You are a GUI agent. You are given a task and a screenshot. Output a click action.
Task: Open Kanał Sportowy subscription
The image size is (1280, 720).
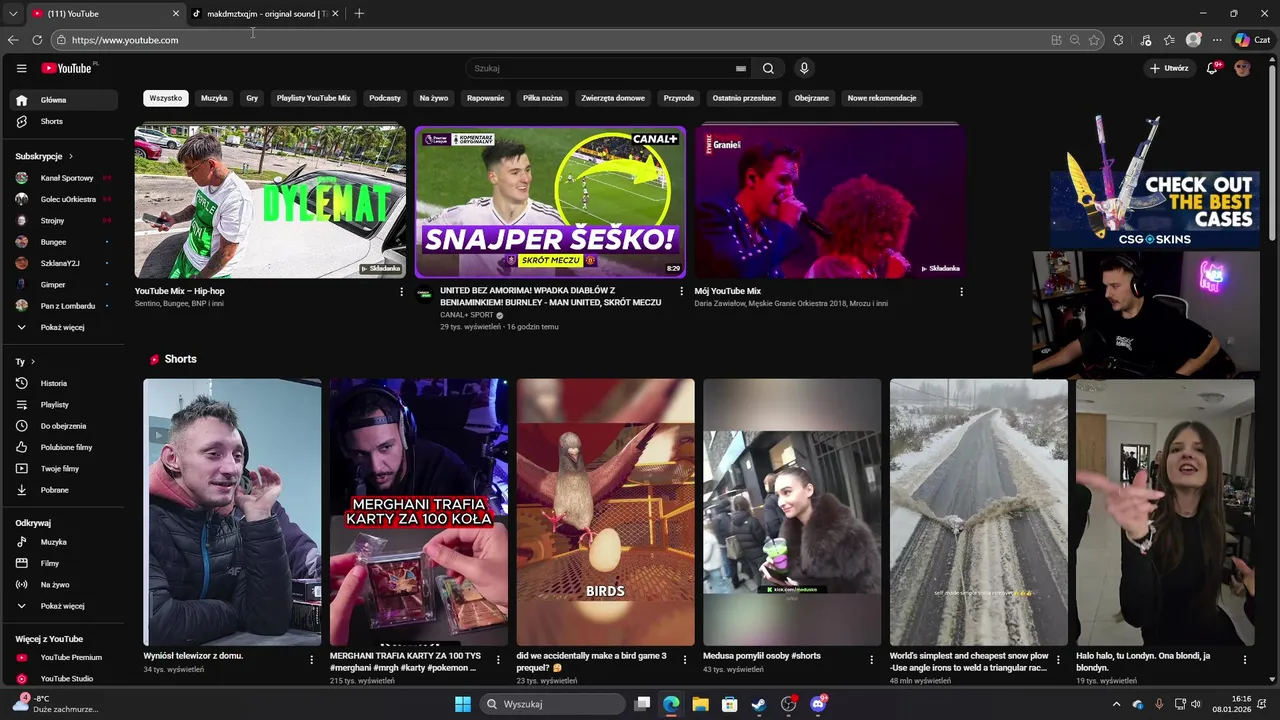pyautogui.click(x=64, y=178)
